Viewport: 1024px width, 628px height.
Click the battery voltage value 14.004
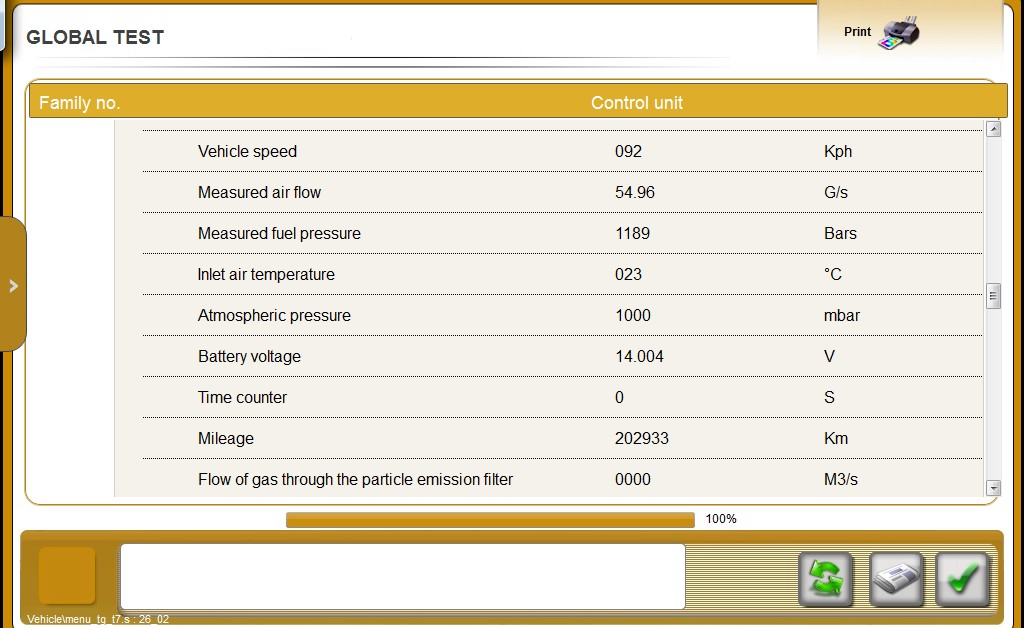click(x=639, y=356)
